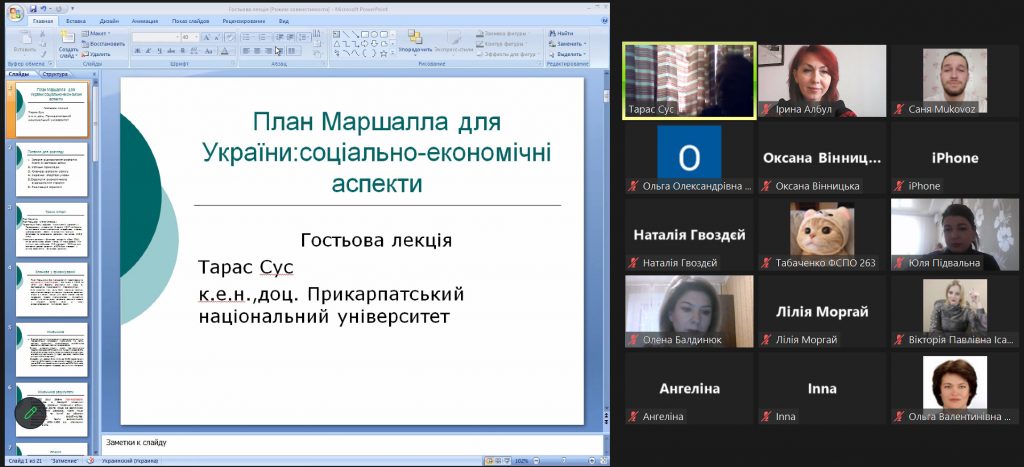Click the Вставить paste icon

[x=25, y=40]
